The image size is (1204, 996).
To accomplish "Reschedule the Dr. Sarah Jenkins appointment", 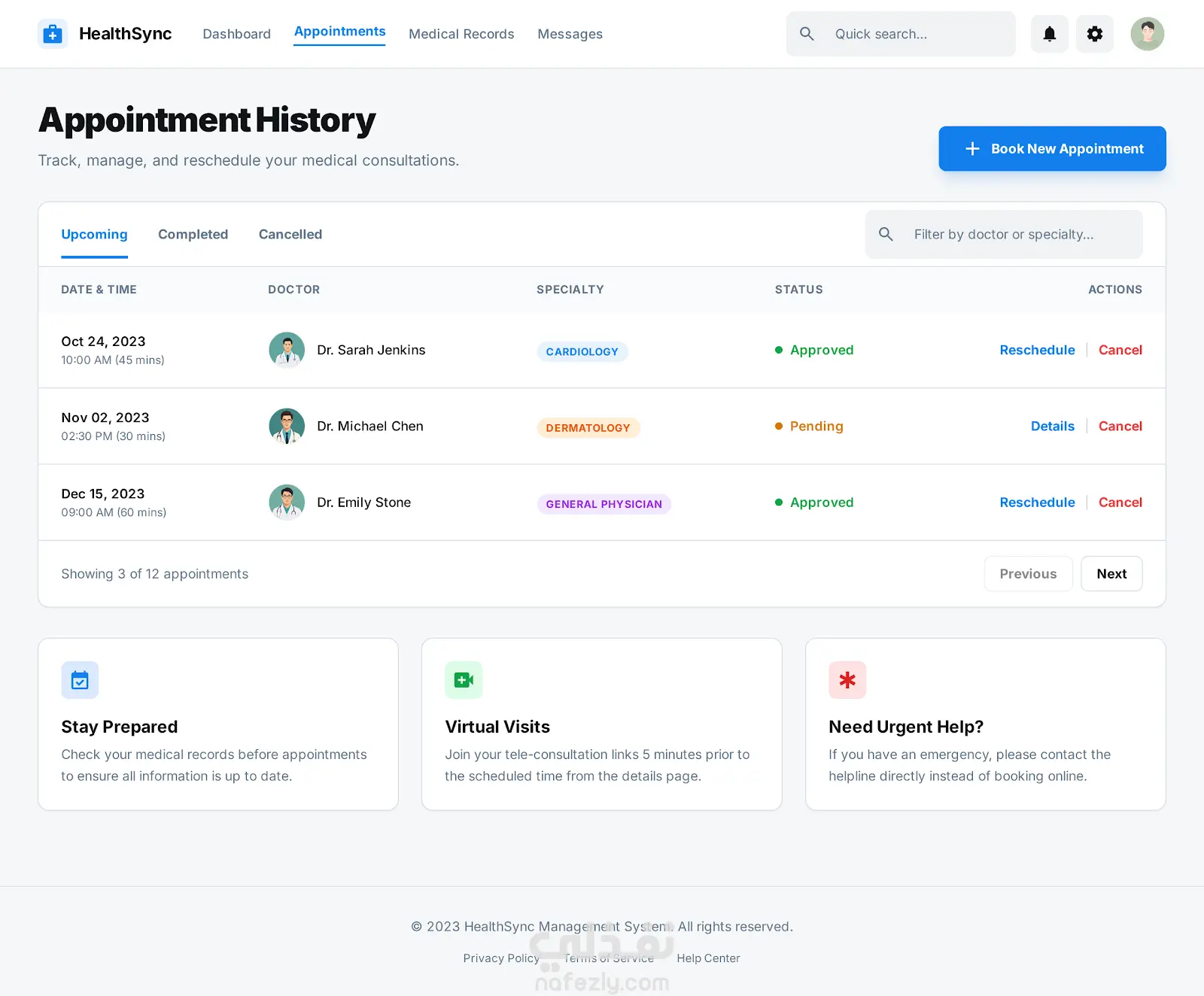I will [x=1037, y=350].
